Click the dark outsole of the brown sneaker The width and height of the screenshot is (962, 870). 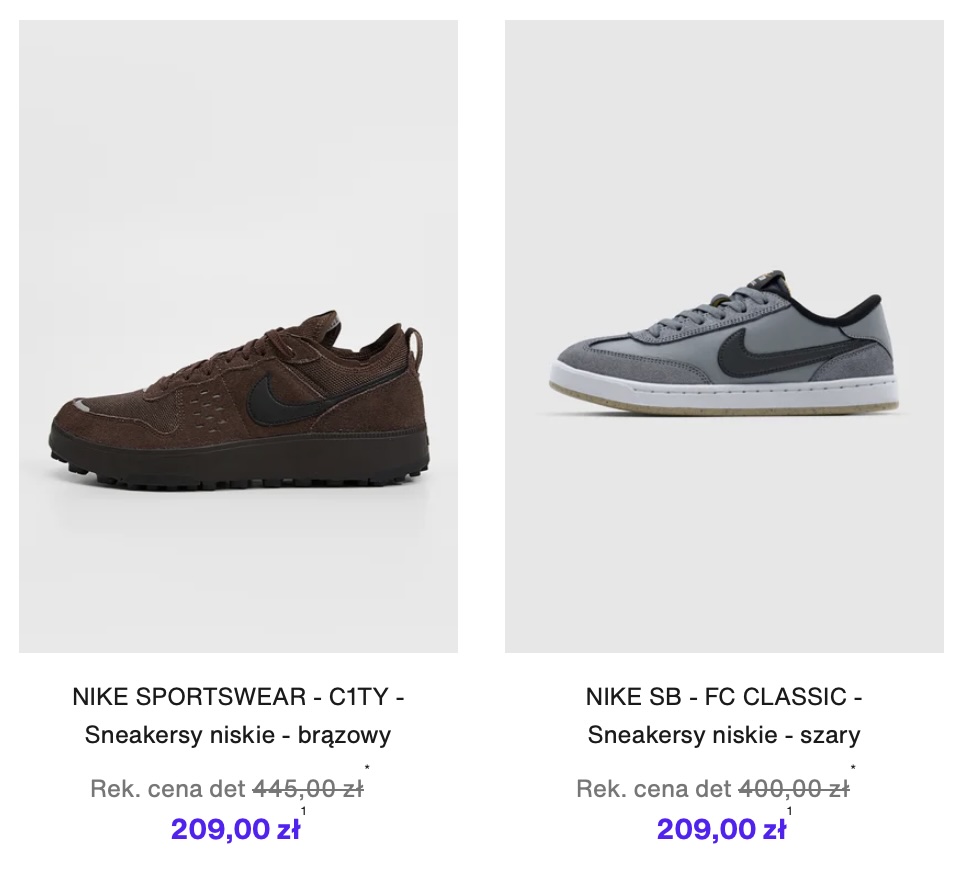tap(240, 463)
